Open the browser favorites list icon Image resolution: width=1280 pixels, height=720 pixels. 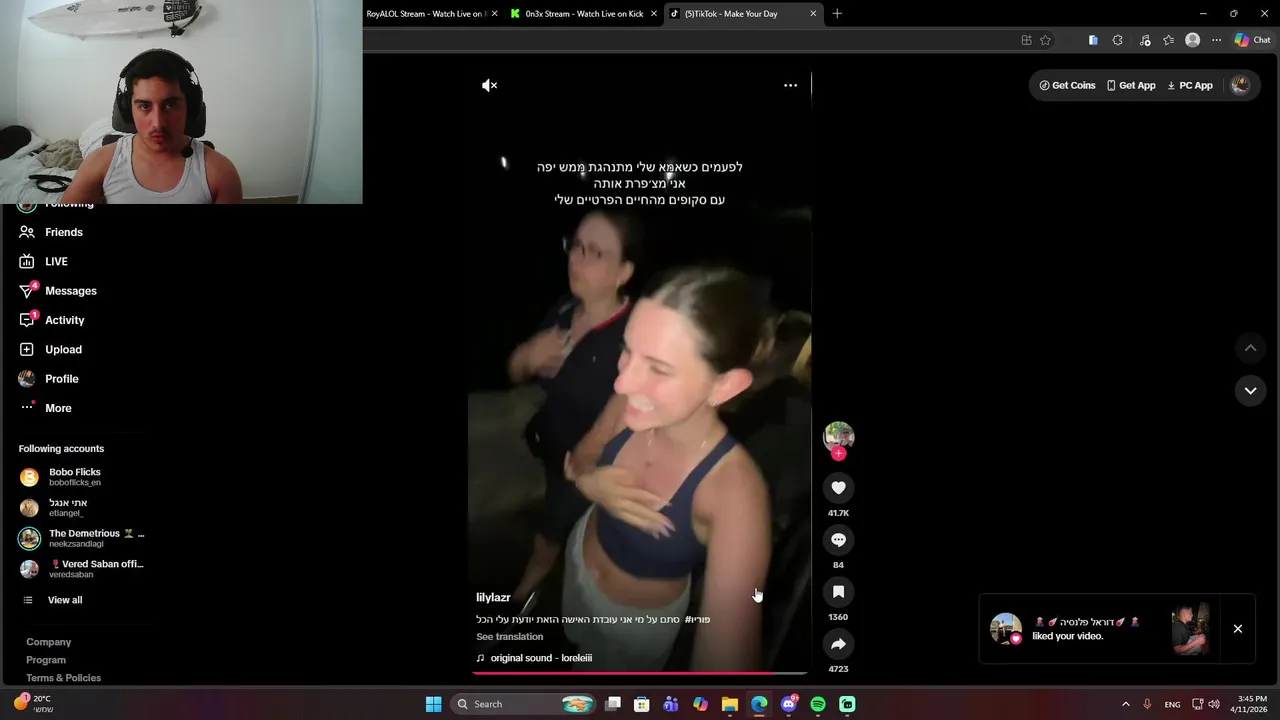point(1168,40)
